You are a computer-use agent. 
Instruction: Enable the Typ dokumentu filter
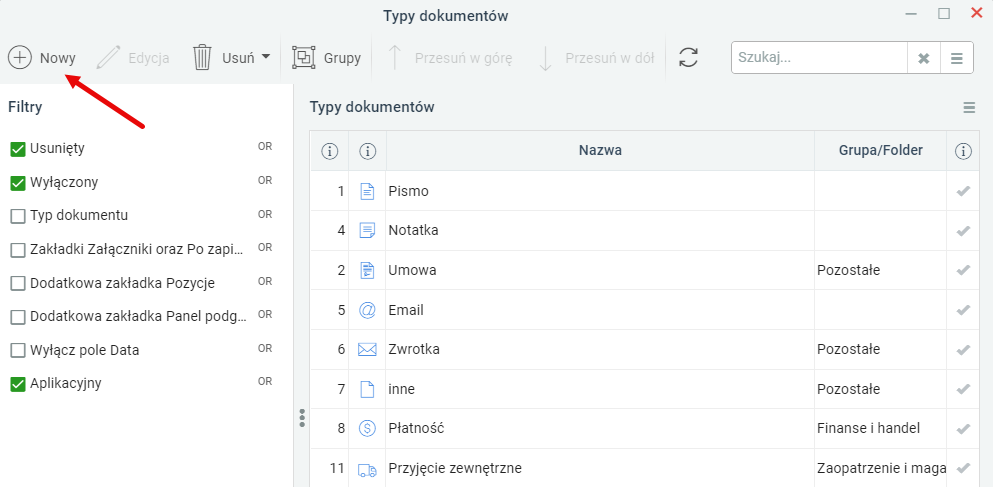pos(18,217)
